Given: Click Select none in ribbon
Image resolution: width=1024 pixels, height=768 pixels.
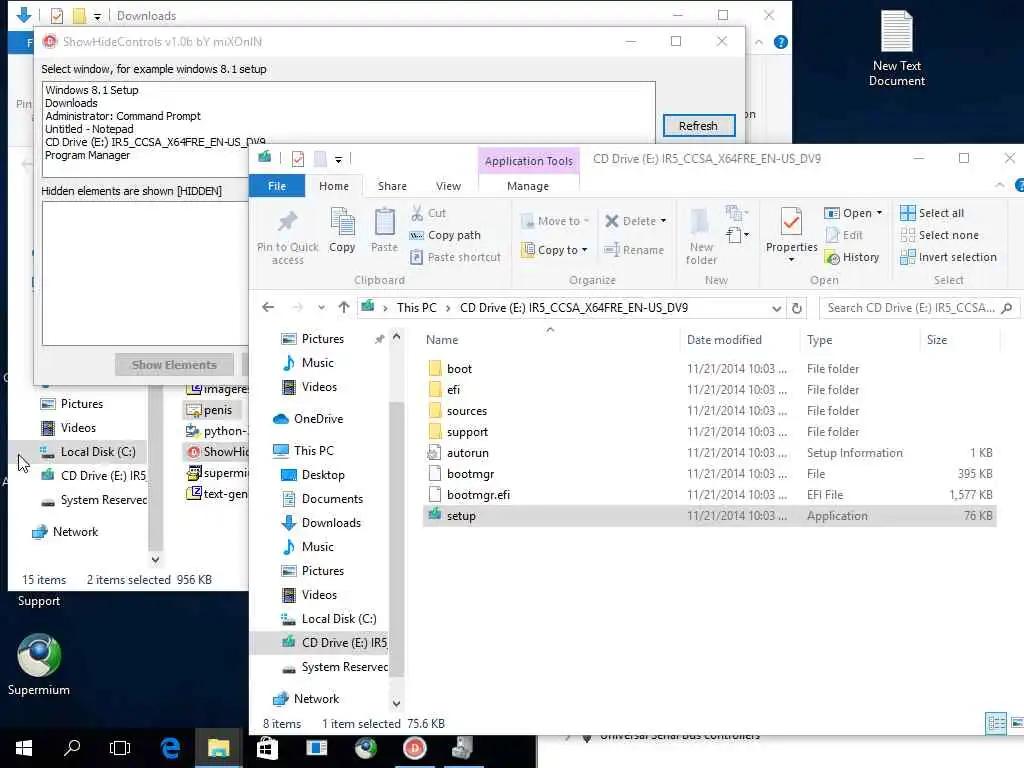Looking at the screenshot, I should 939,235.
